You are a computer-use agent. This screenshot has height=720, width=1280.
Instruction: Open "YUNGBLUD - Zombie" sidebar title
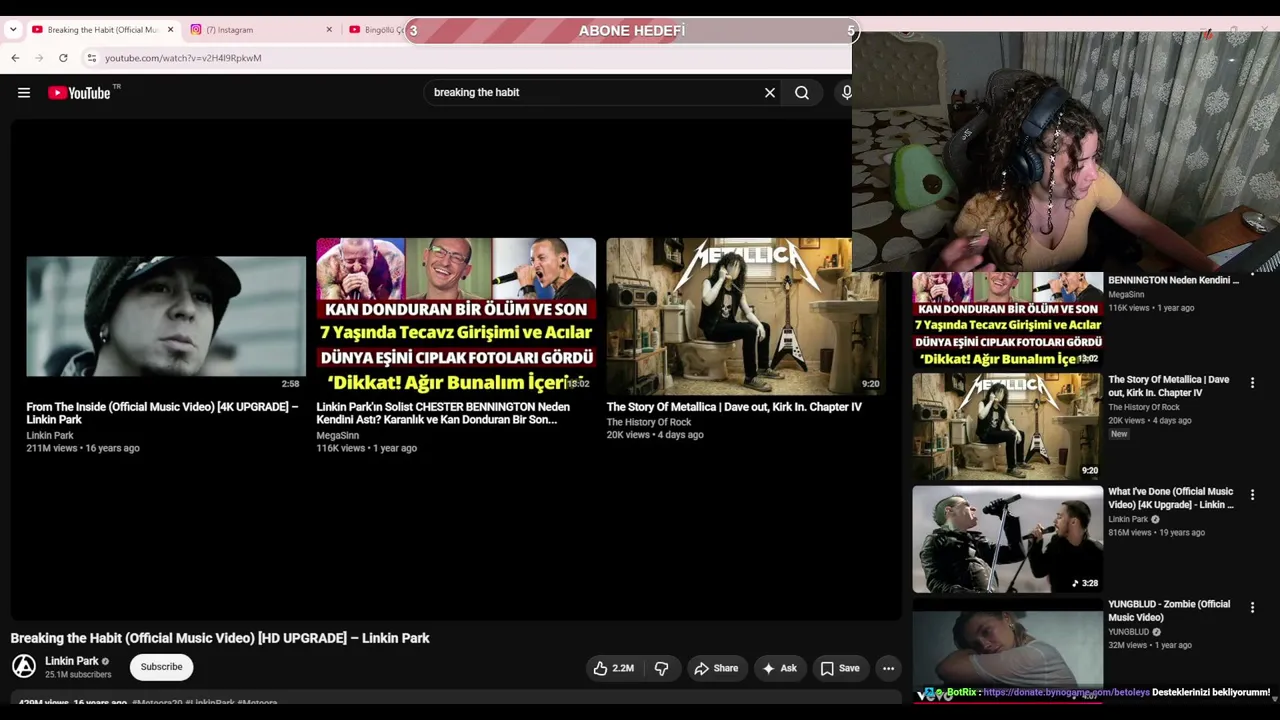(x=1169, y=611)
